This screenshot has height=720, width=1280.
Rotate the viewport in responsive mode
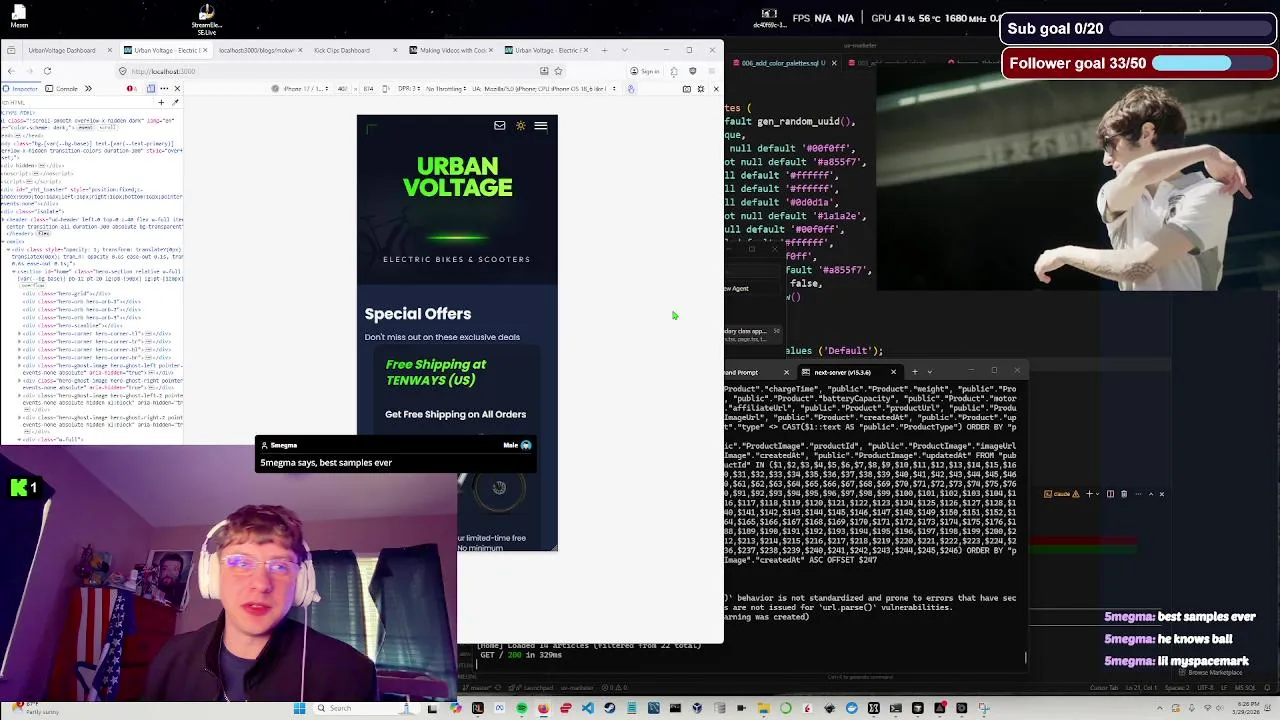385,88
